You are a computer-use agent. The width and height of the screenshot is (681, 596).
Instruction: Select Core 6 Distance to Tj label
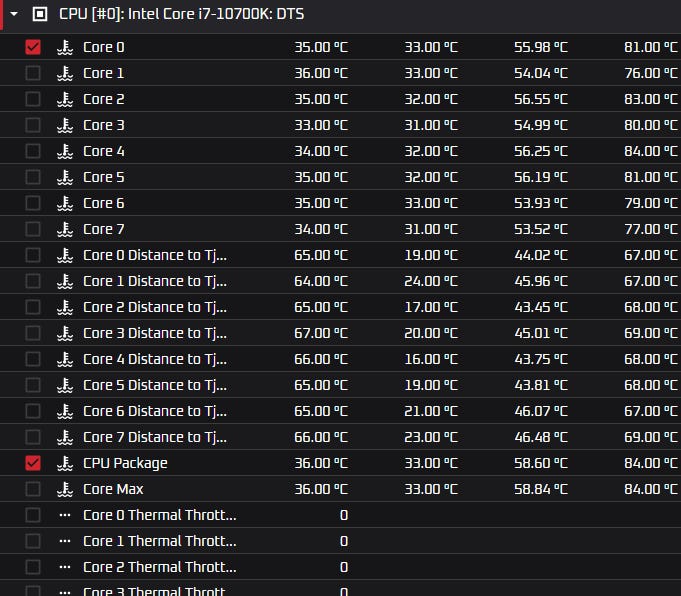(x=155, y=411)
